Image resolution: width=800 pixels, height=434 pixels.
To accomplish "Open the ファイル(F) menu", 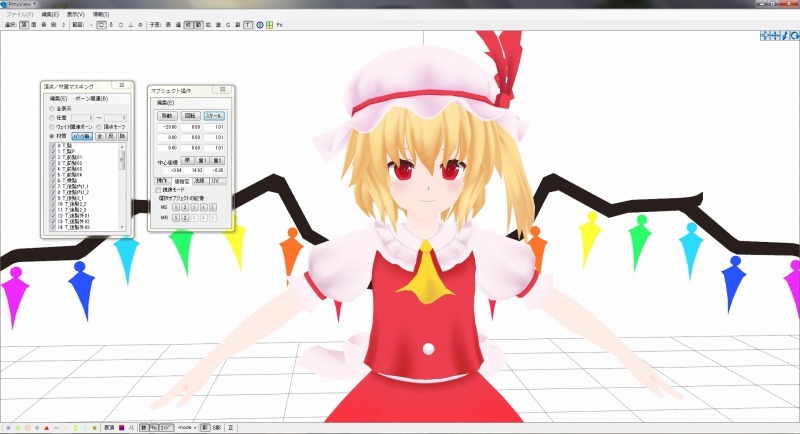I will pos(19,14).
